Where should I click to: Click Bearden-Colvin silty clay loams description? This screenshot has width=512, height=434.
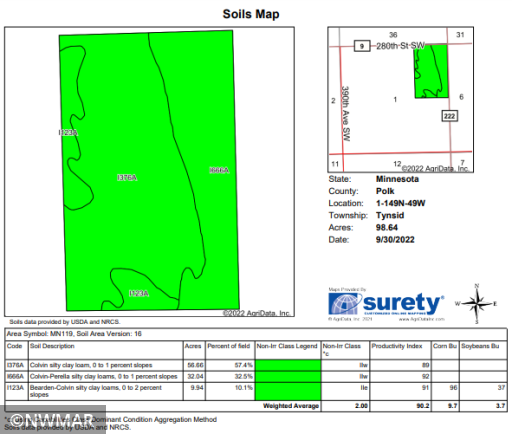96,391
